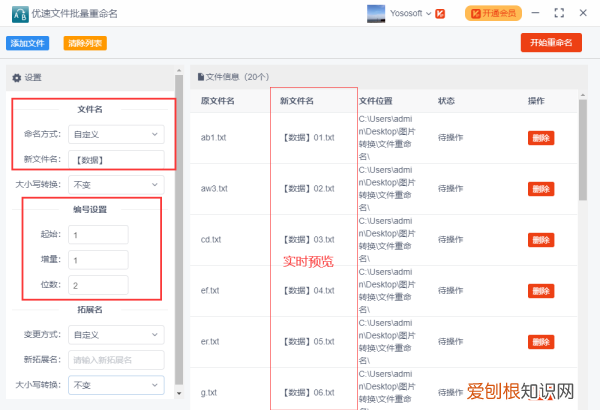Select the ab1.txt file name
600x410 pixels.
pyautogui.click(x=214, y=138)
